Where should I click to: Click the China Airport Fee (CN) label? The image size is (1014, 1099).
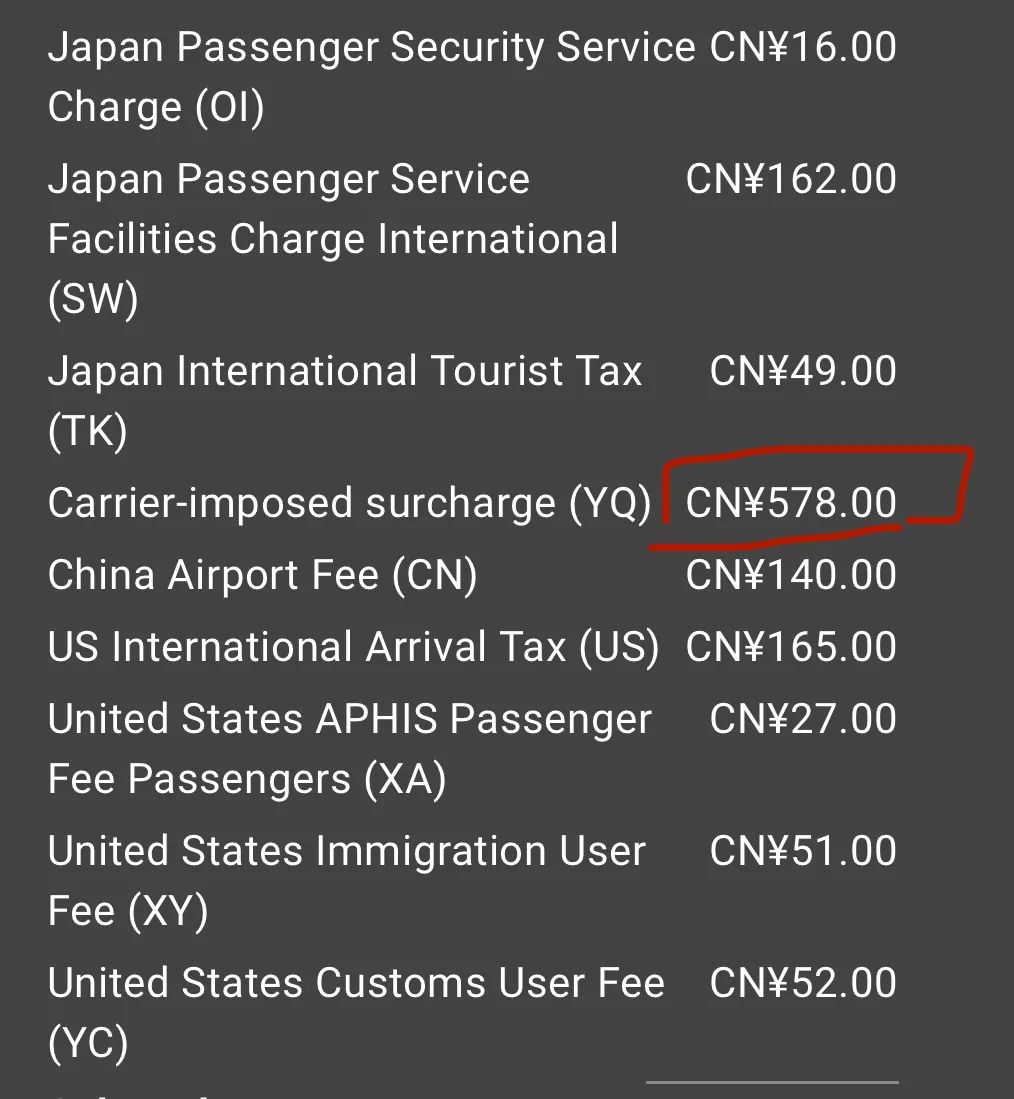[262, 575]
